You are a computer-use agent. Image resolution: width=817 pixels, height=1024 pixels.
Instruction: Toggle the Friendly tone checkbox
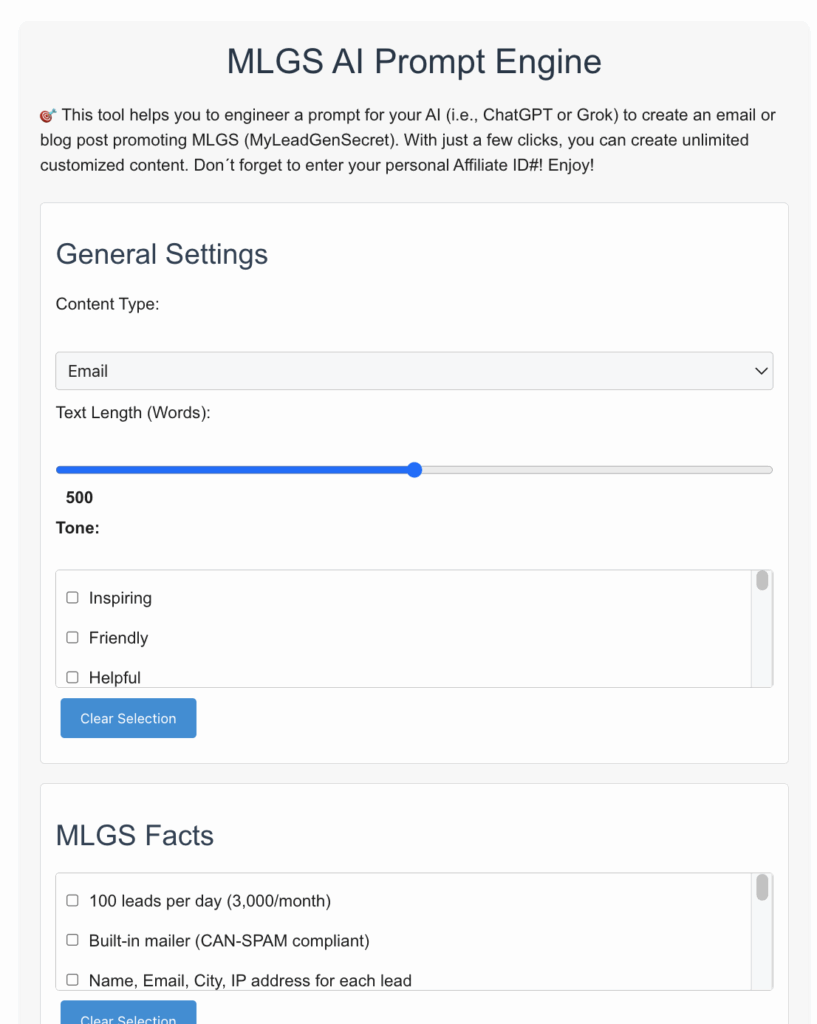coord(72,637)
